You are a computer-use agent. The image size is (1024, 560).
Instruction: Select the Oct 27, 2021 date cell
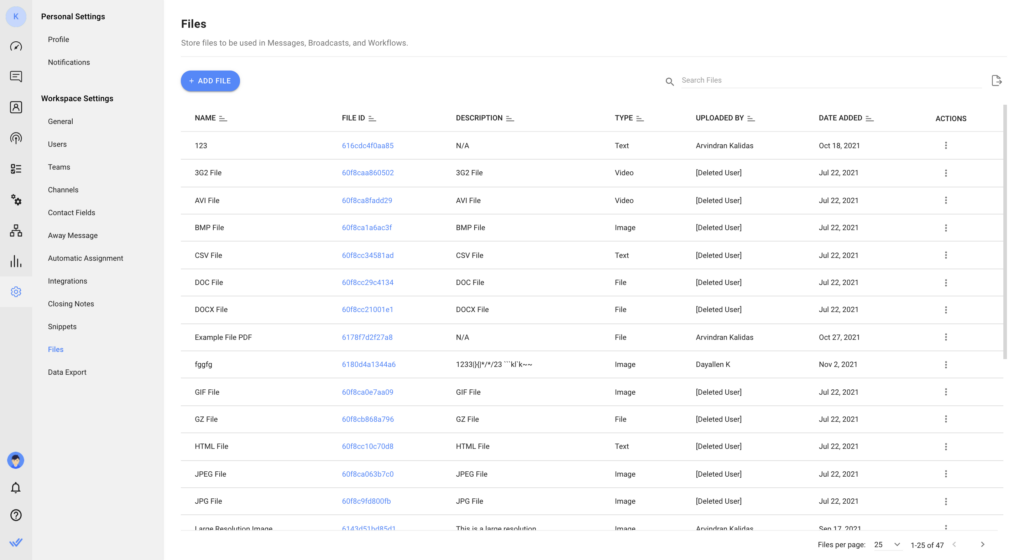(x=839, y=337)
